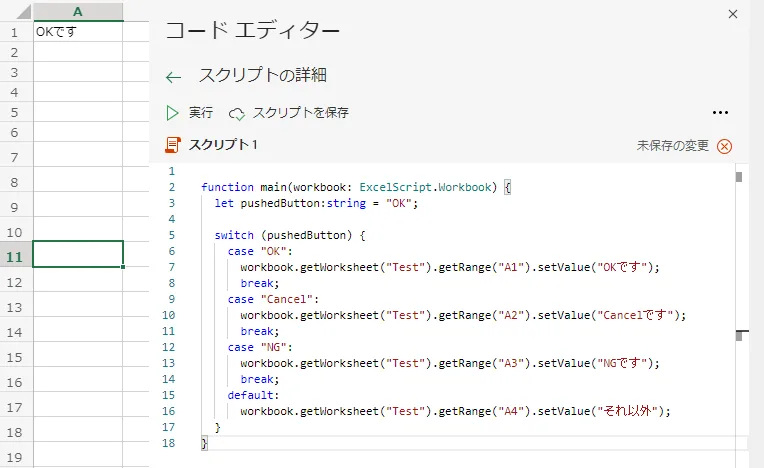This screenshot has width=764, height=468.
Task: Click the スクリプトの詳細 heading
Action: pos(262,76)
